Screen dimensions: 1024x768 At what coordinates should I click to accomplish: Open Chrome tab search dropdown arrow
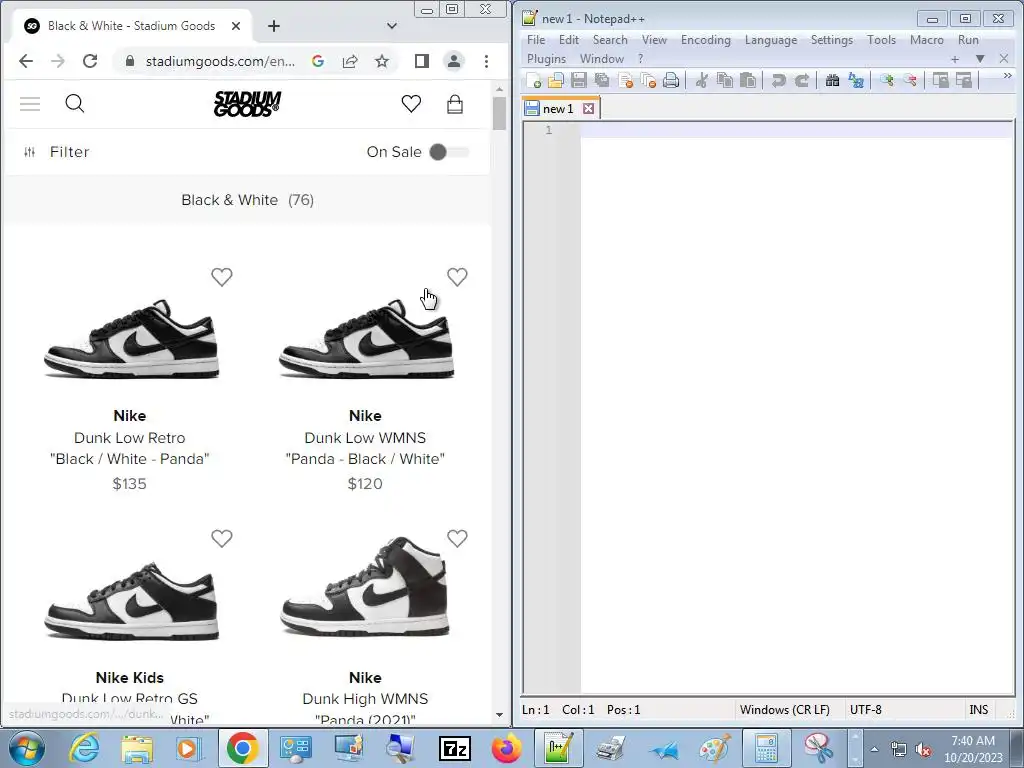392,26
